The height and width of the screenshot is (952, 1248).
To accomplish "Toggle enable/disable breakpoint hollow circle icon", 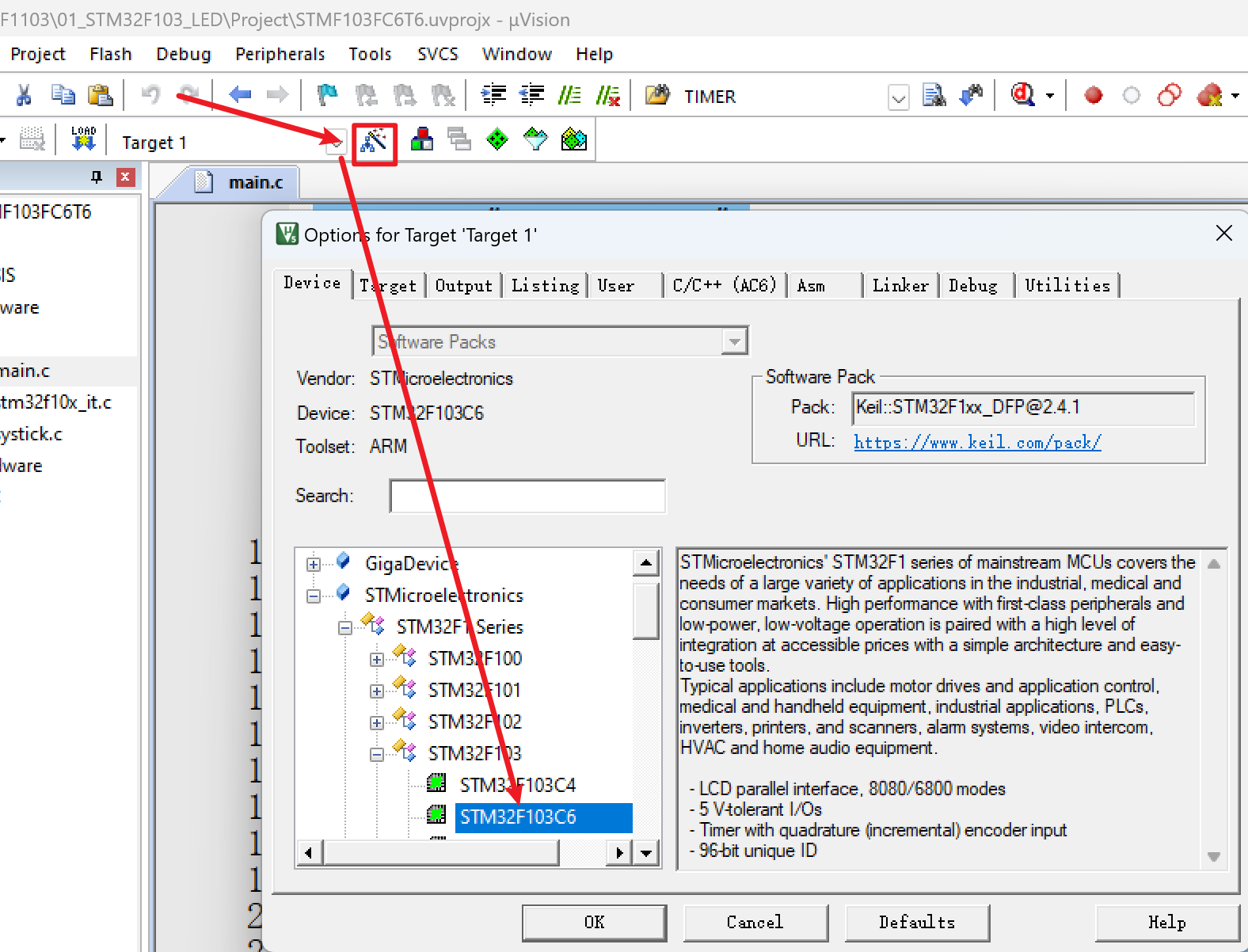I will click(x=1132, y=96).
